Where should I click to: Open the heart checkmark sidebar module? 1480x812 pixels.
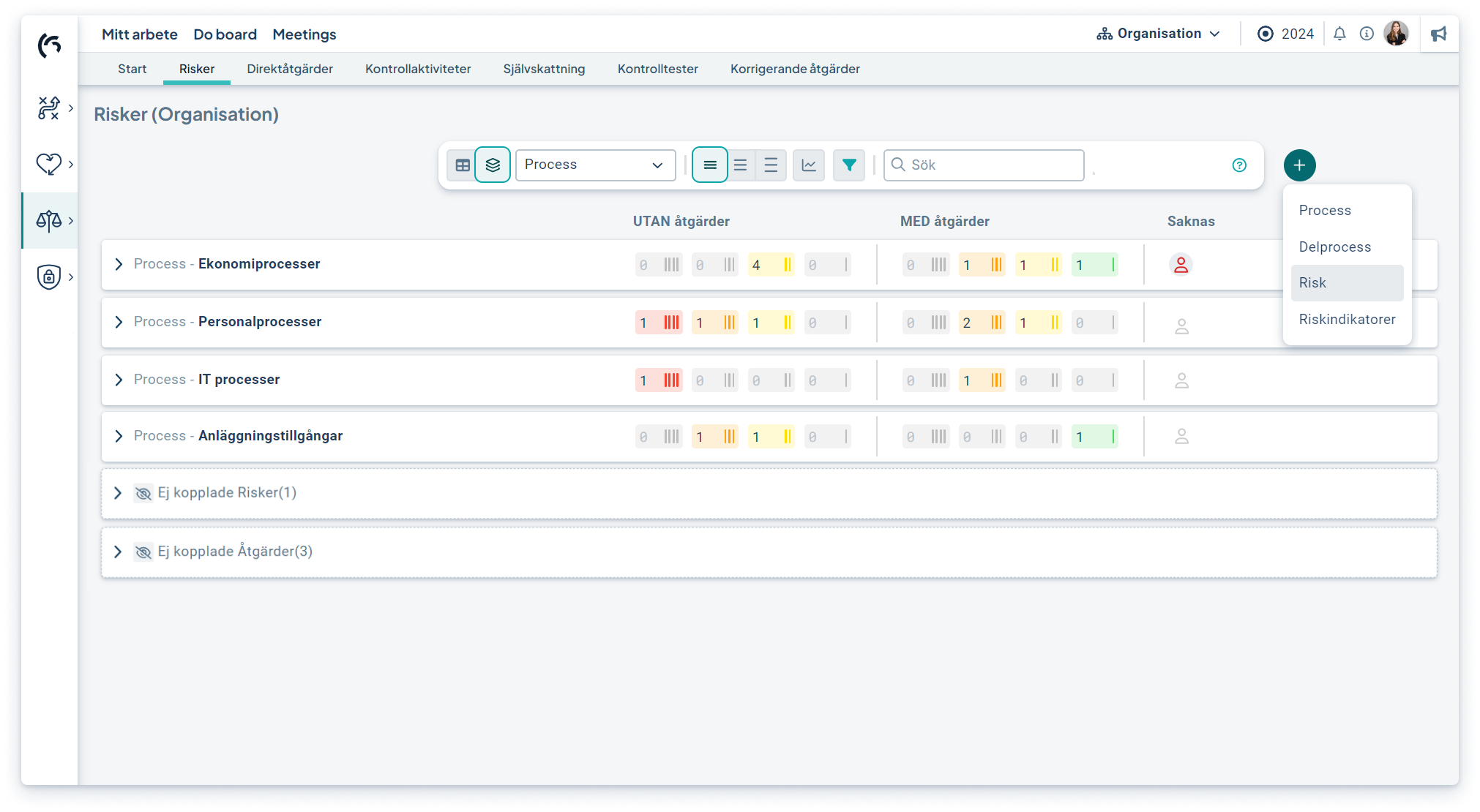[x=49, y=164]
